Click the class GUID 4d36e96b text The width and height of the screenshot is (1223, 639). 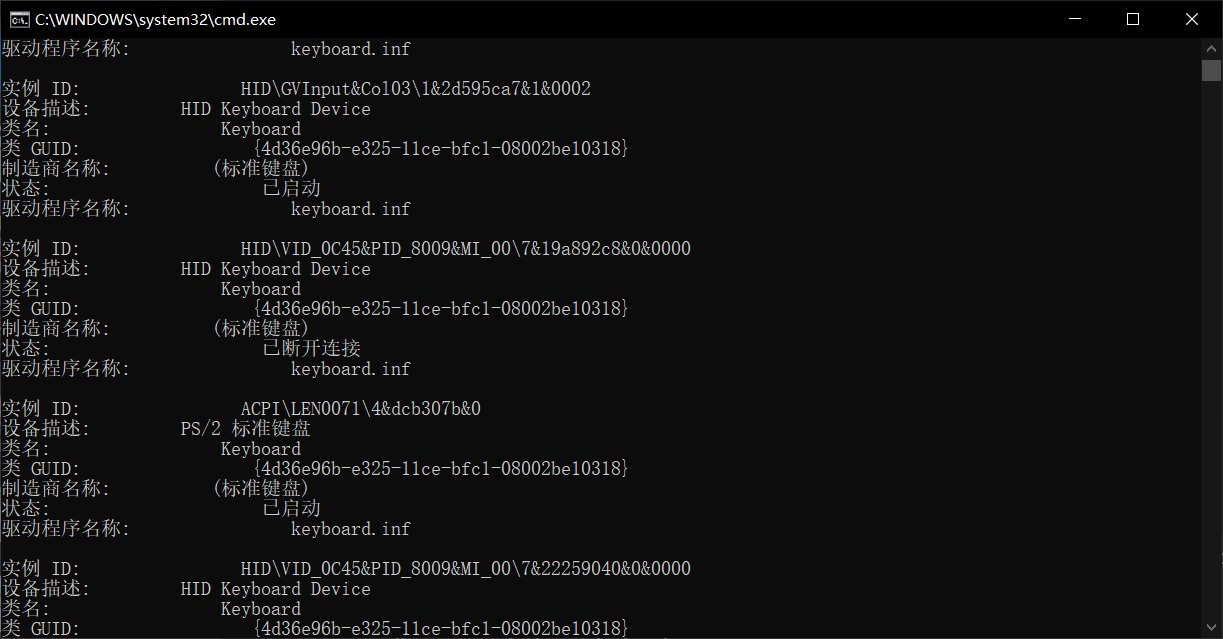(444, 147)
